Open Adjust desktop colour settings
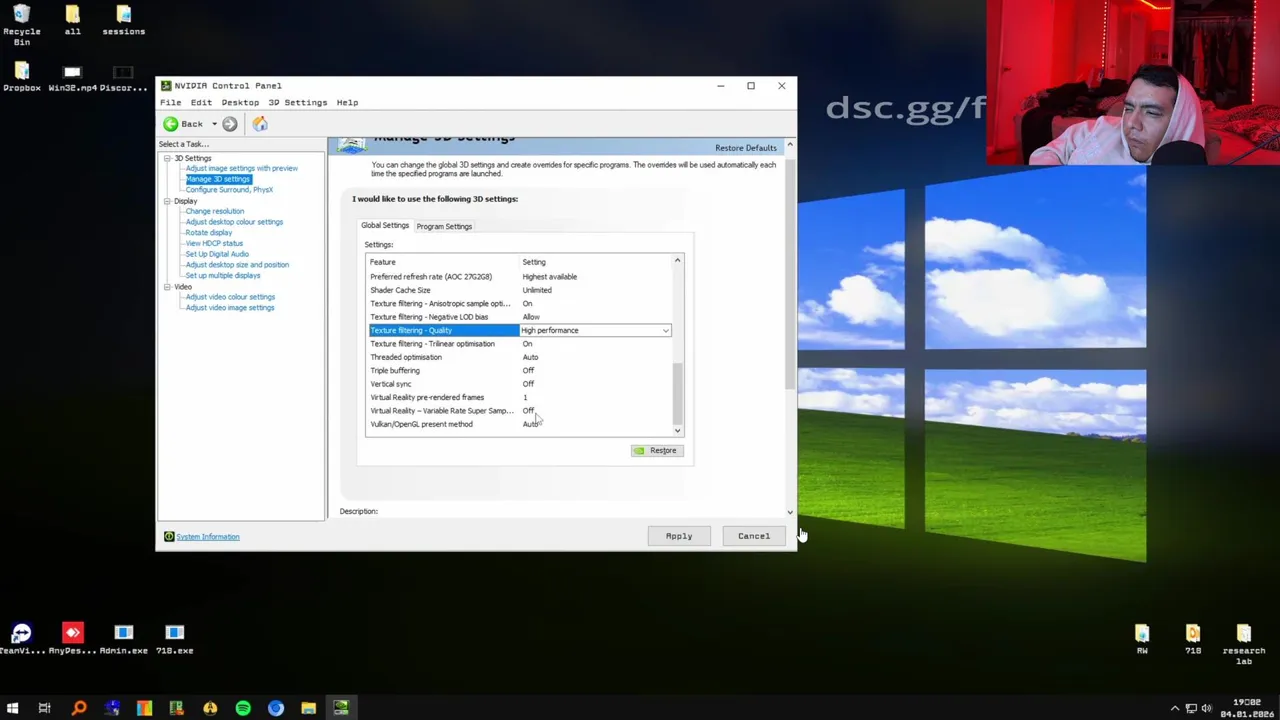The height and width of the screenshot is (720, 1280). pos(234,222)
